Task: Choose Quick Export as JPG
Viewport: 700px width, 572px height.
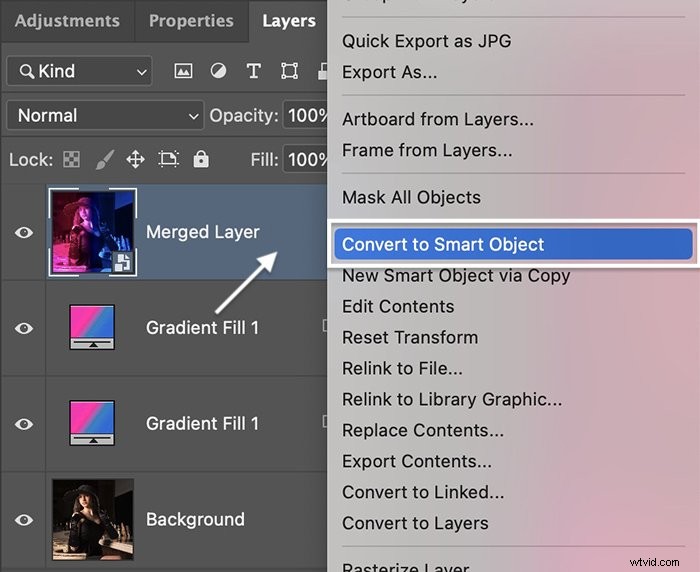Action: (427, 41)
